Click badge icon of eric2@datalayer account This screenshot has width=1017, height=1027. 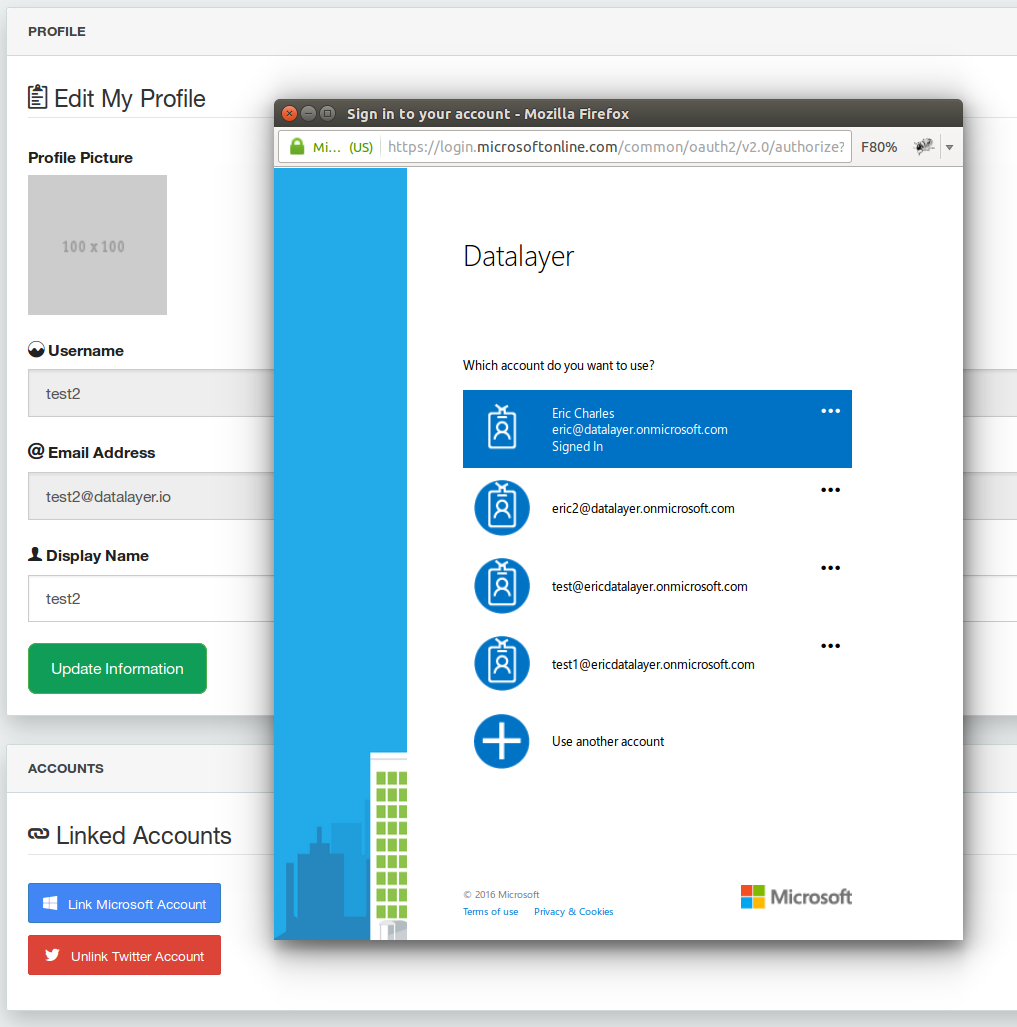tap(502, 508)
